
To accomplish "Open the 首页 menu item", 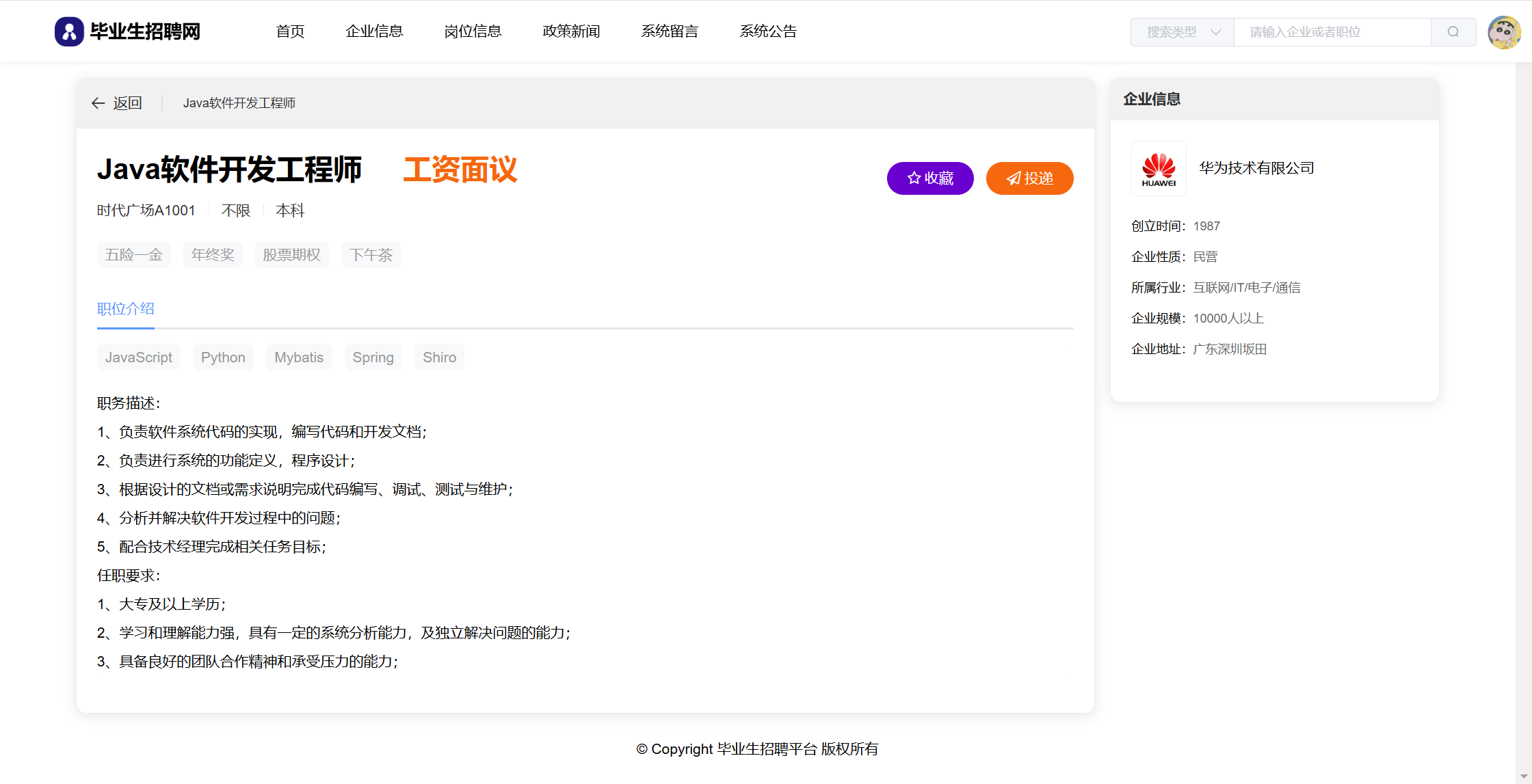I will 290,31.
